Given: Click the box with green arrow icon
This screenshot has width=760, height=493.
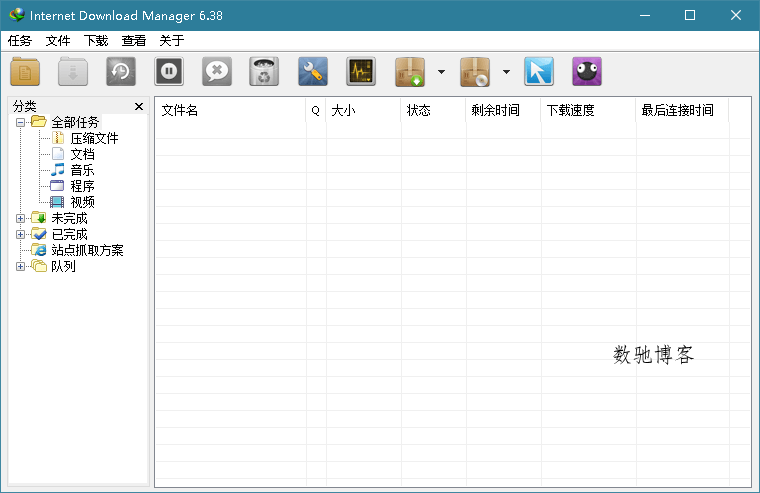Looking at the screenshot, I should pyautogui.click(x=410, y=72).
